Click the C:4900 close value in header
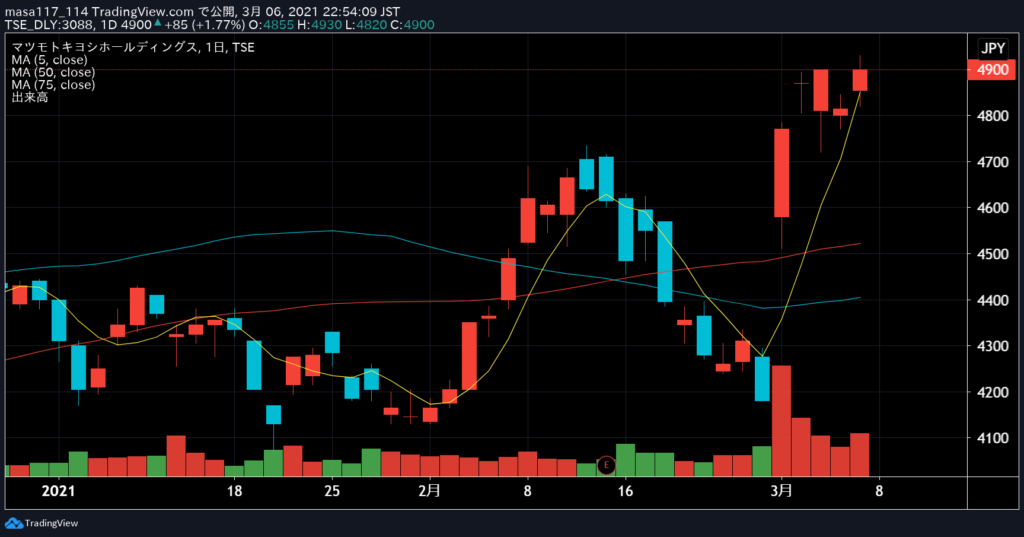Screen dimensions: 1024x537 [x=413, y=25]
